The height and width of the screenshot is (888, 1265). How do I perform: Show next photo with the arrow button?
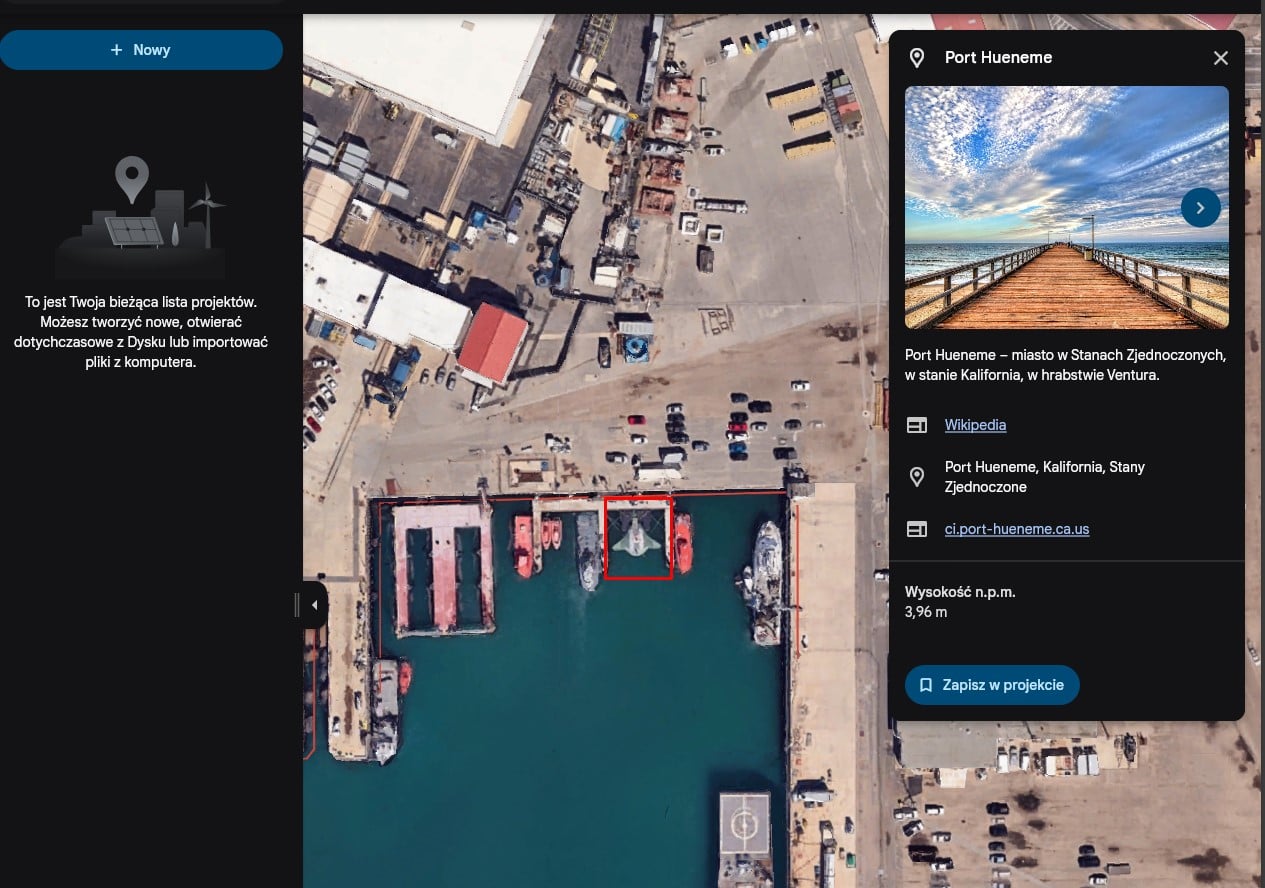tap(1200, 208)
